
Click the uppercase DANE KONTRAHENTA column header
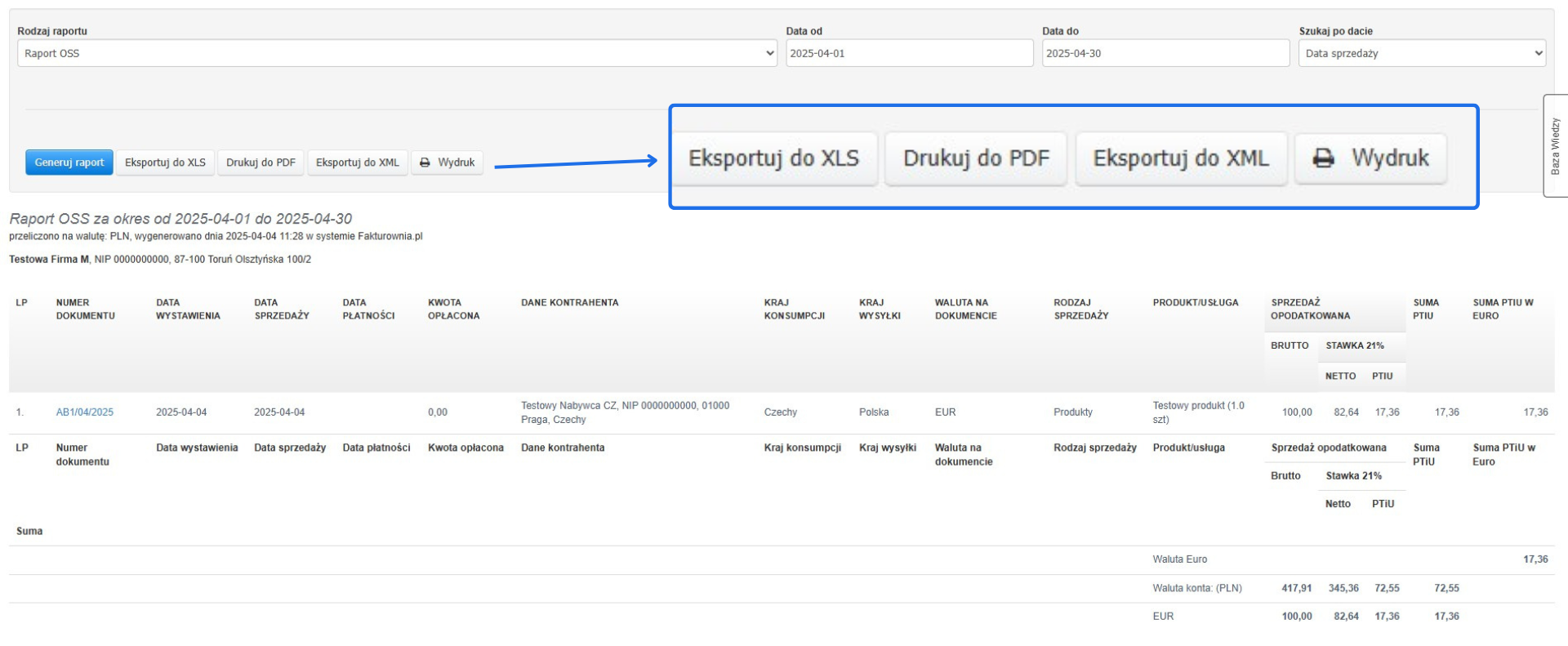click(x=569, y=303)
